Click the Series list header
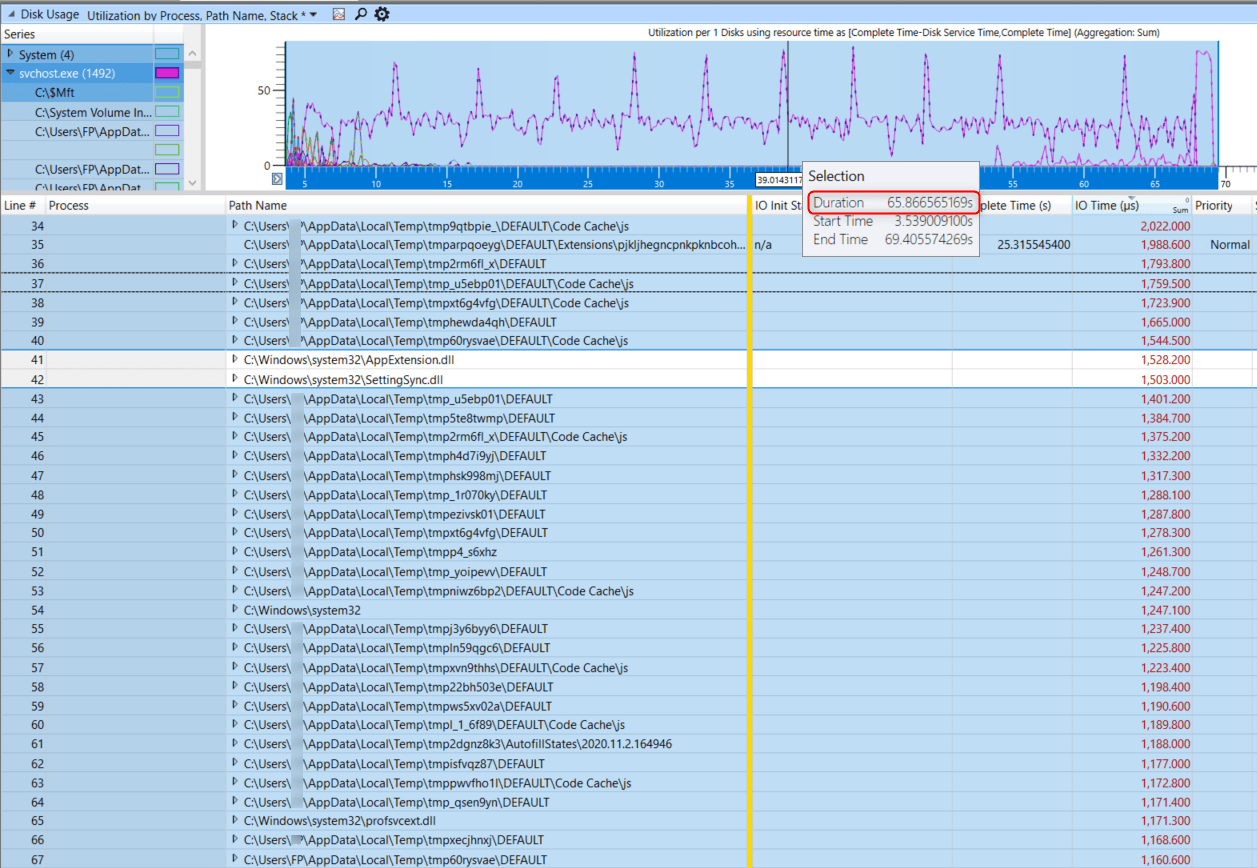The width and height of the screenshot is (1257, 868). [x=18, y=34]
